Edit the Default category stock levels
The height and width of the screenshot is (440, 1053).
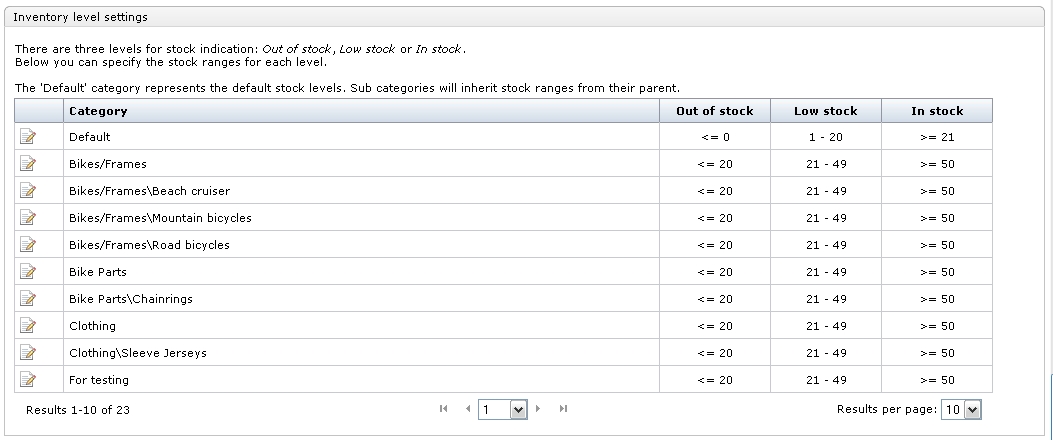[x=28, y=137]
